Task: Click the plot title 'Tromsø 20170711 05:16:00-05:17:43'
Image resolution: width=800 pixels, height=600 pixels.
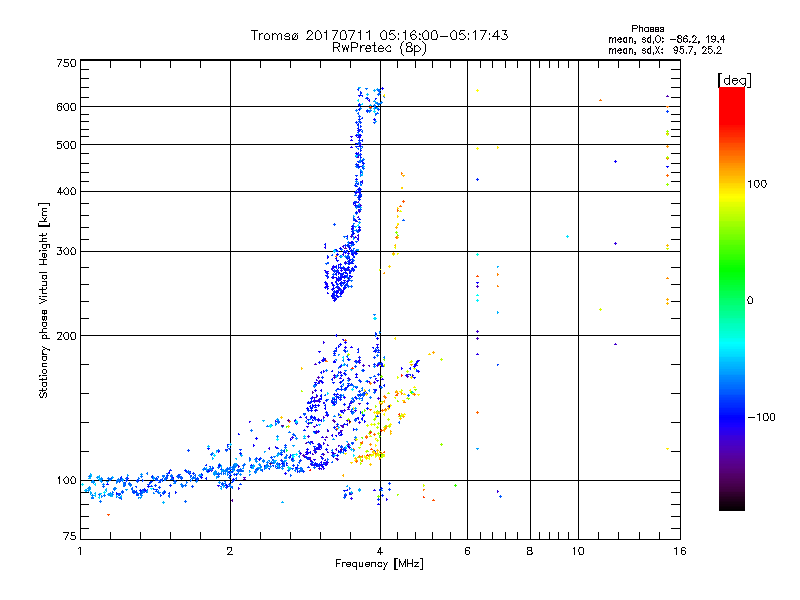Action: point(379,35)
